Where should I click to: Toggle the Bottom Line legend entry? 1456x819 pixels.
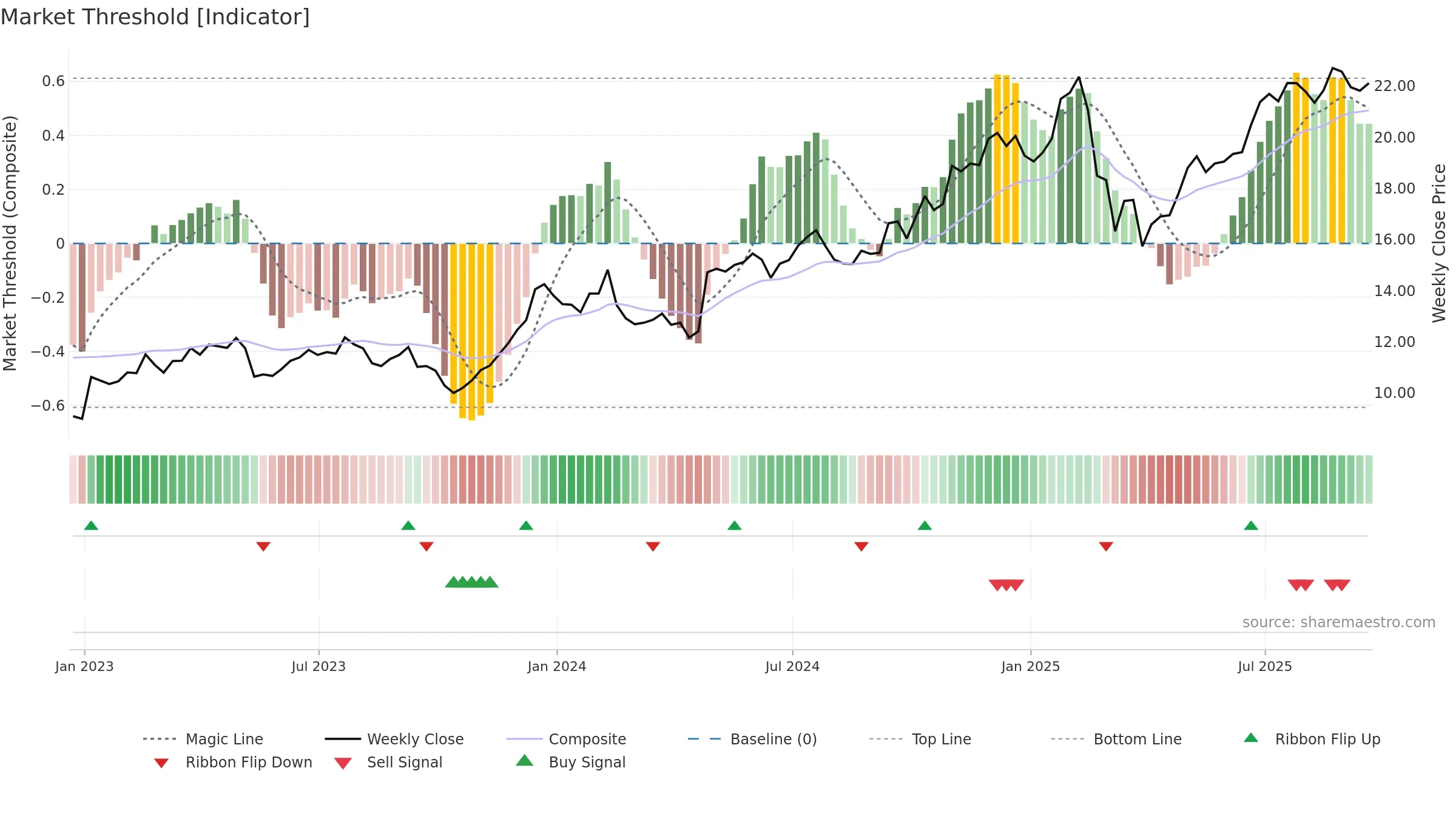[x=1116, y=739]
